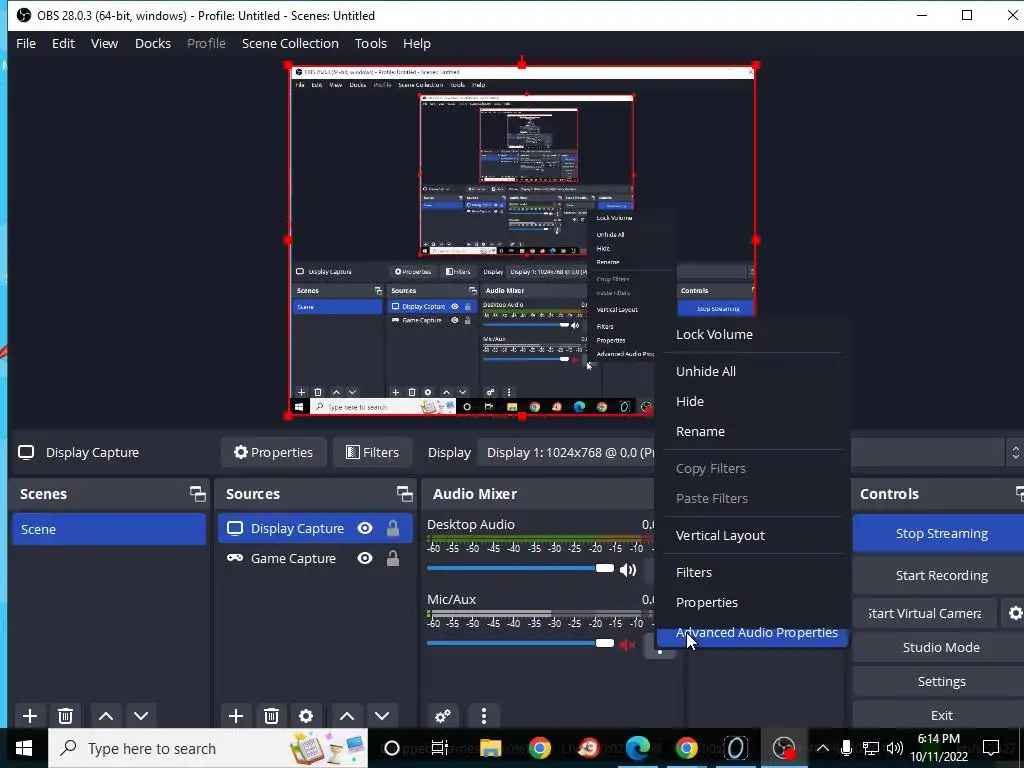
Task: Click the Windows search box
Action: pos(208,748)
